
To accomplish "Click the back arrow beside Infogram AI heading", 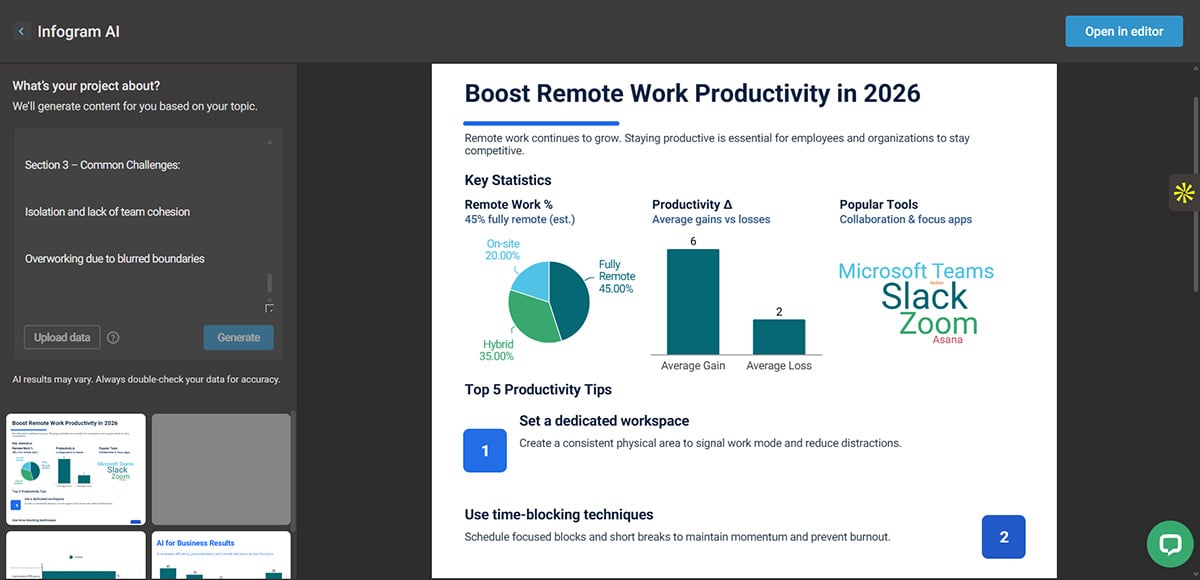I will (20, 31).
